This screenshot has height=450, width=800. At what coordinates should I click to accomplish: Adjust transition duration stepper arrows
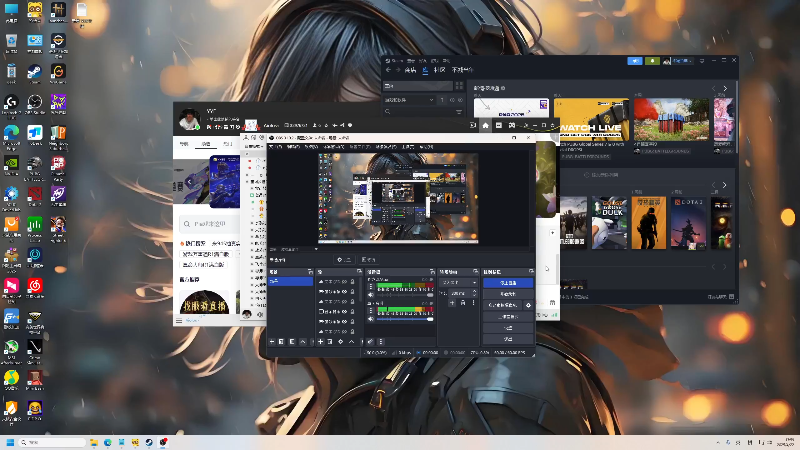[x=474, y=293]
